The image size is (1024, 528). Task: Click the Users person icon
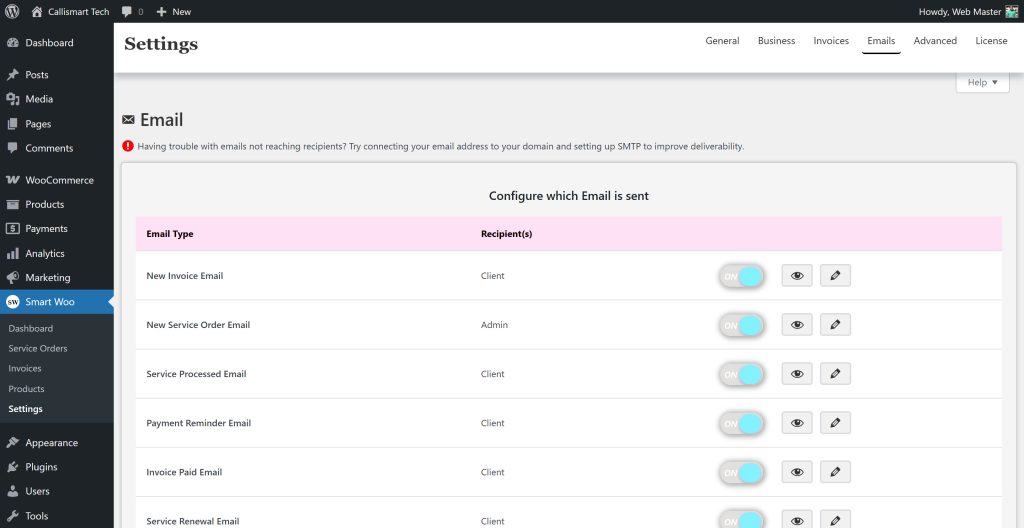point(12,491)
